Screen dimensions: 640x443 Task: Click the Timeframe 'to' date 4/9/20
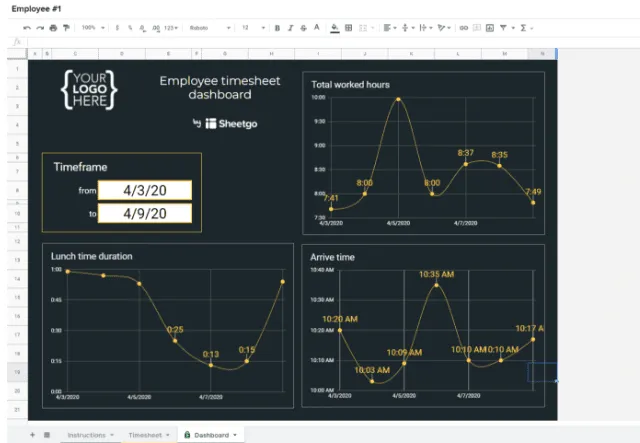click(x=145, y=213)
